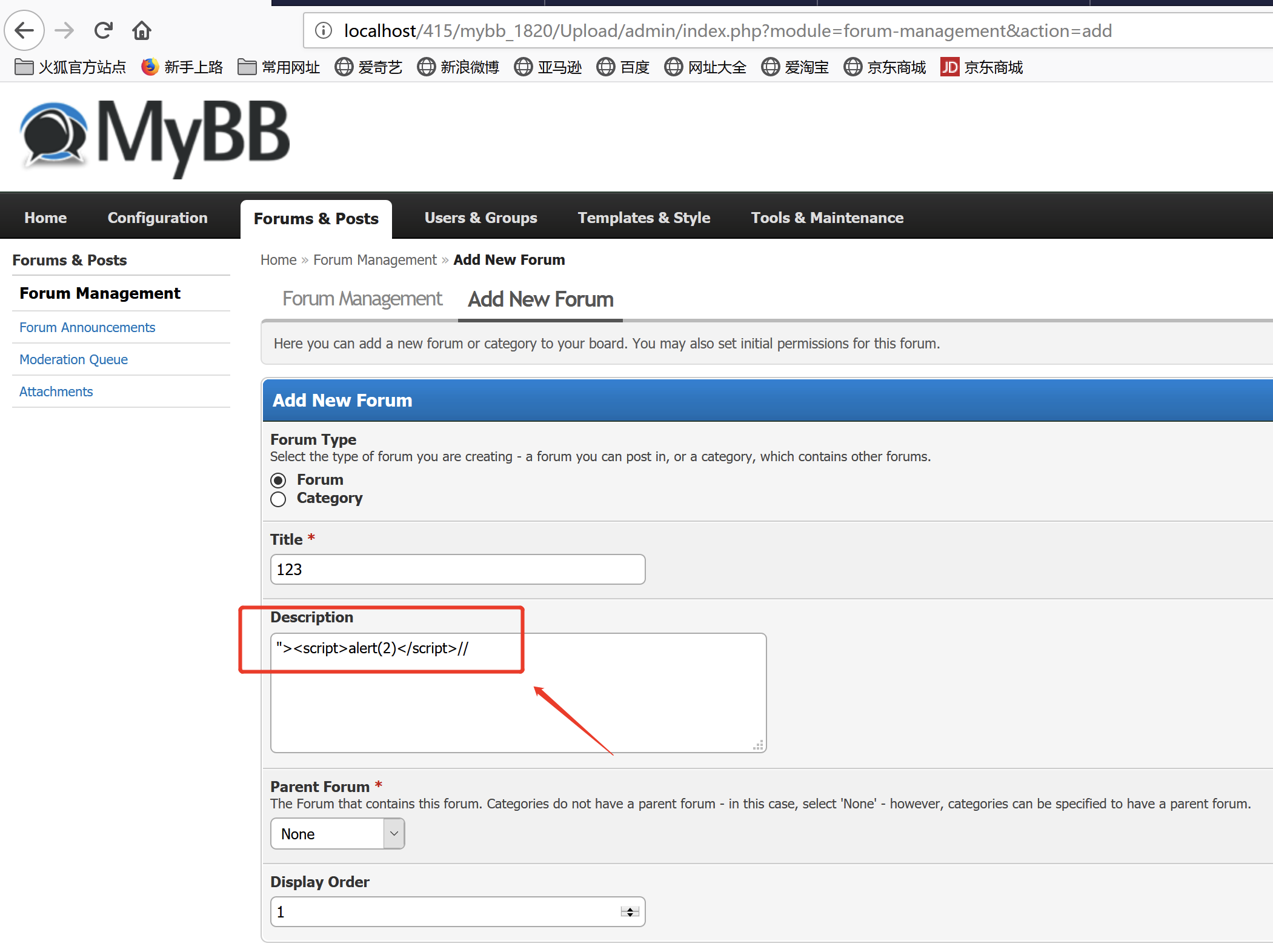Screen dimensions: 1273x952
Task: Open the 火狐官方站点 bookmark folder
Action: point(70,67)
